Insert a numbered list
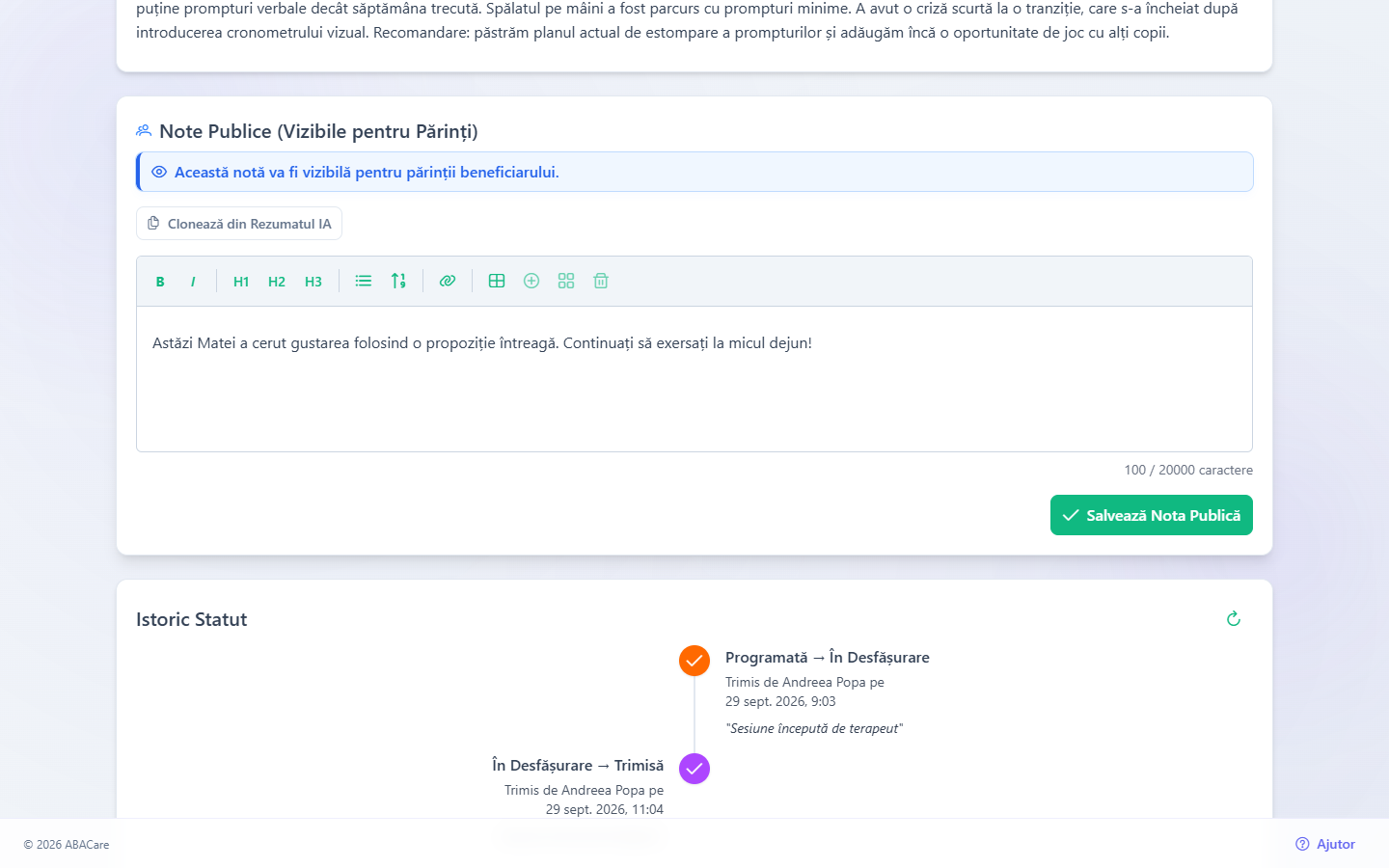The width and height of the screenshot is (1389, 868). click(x=398, y=281)
